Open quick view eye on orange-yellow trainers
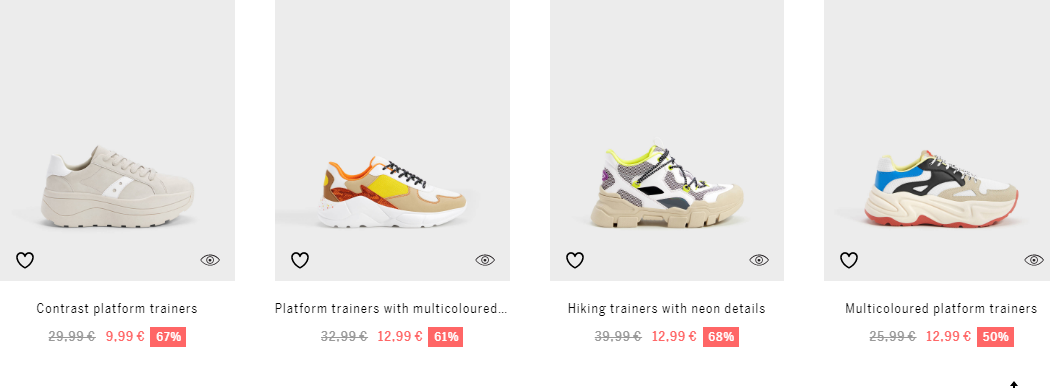Viewport: 1050px width, 388px height. point(485,260)
